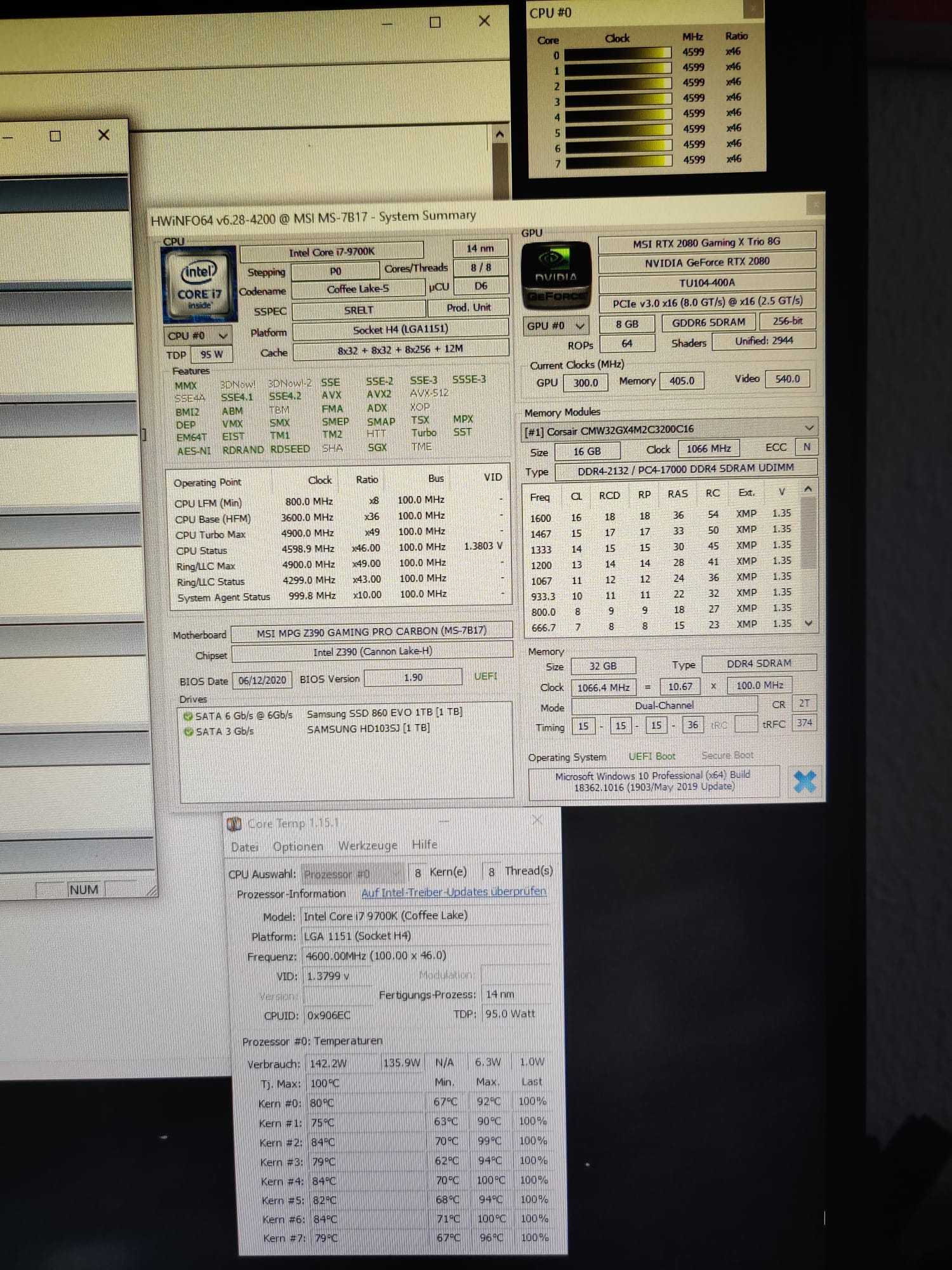Select the Samsung SSD 860 EVO drive entry
Image resolution: width=952 pixels, height=1270 pixels.
(x=323, y=714)
